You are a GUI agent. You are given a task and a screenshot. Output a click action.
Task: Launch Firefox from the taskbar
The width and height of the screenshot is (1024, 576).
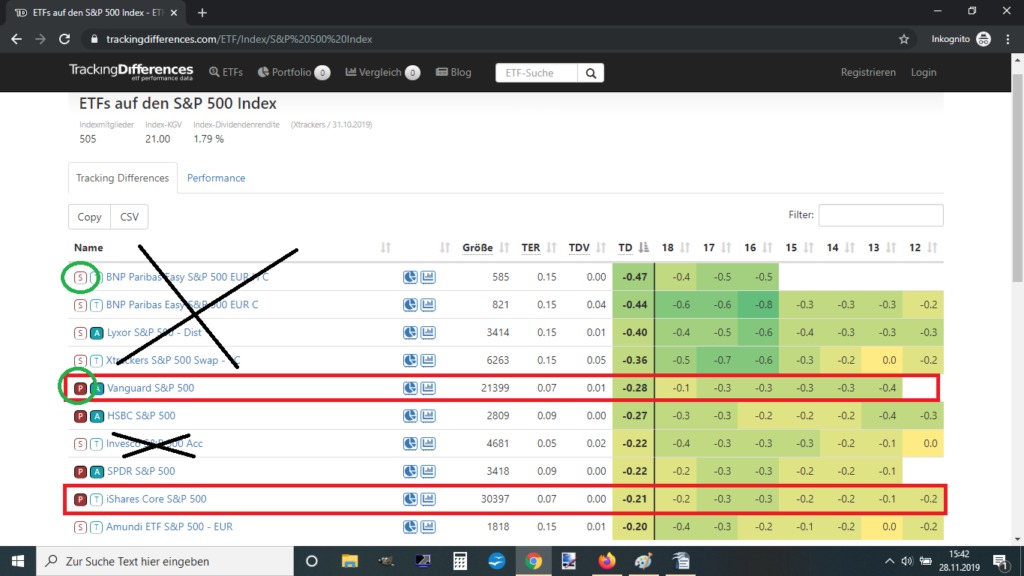pos(607,561)
